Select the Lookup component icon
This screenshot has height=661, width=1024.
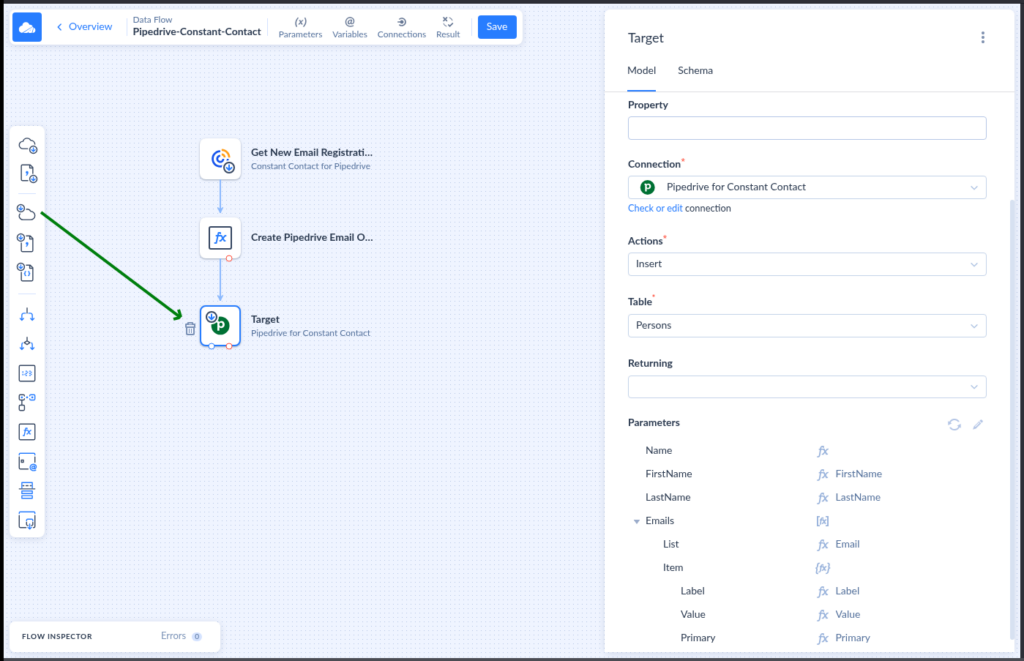click(x=27, y=402)
